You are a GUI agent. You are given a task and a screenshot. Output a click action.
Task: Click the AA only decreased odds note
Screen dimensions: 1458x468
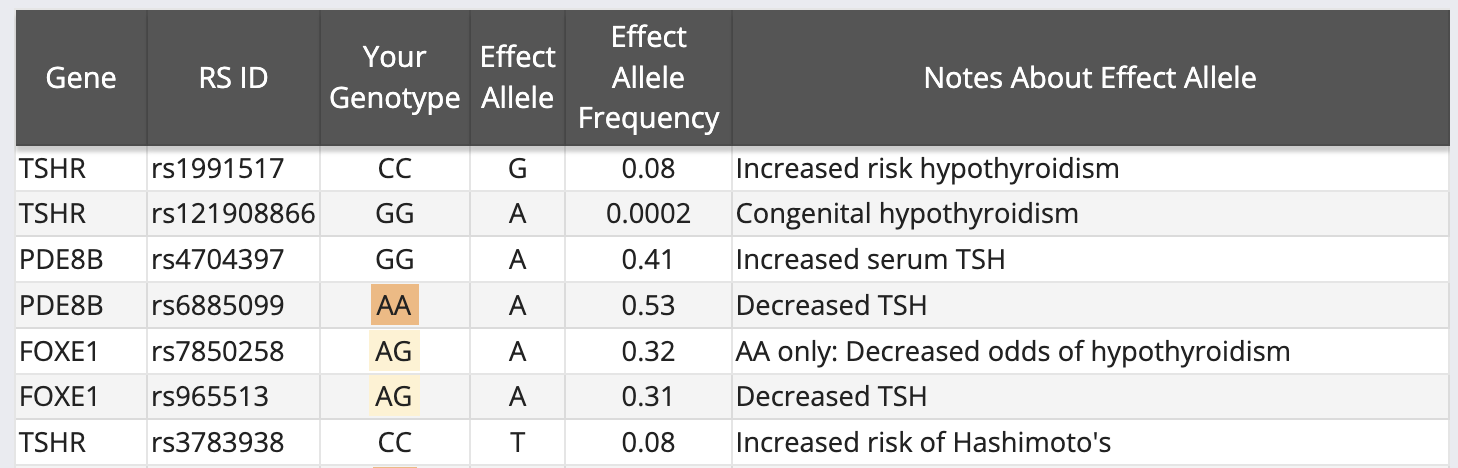[1012, 351]
